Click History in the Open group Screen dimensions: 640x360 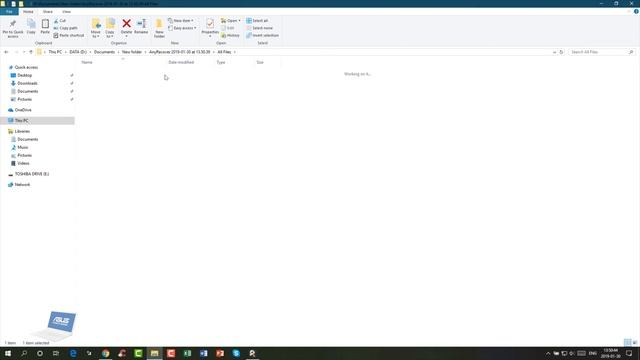pos(230,36)
